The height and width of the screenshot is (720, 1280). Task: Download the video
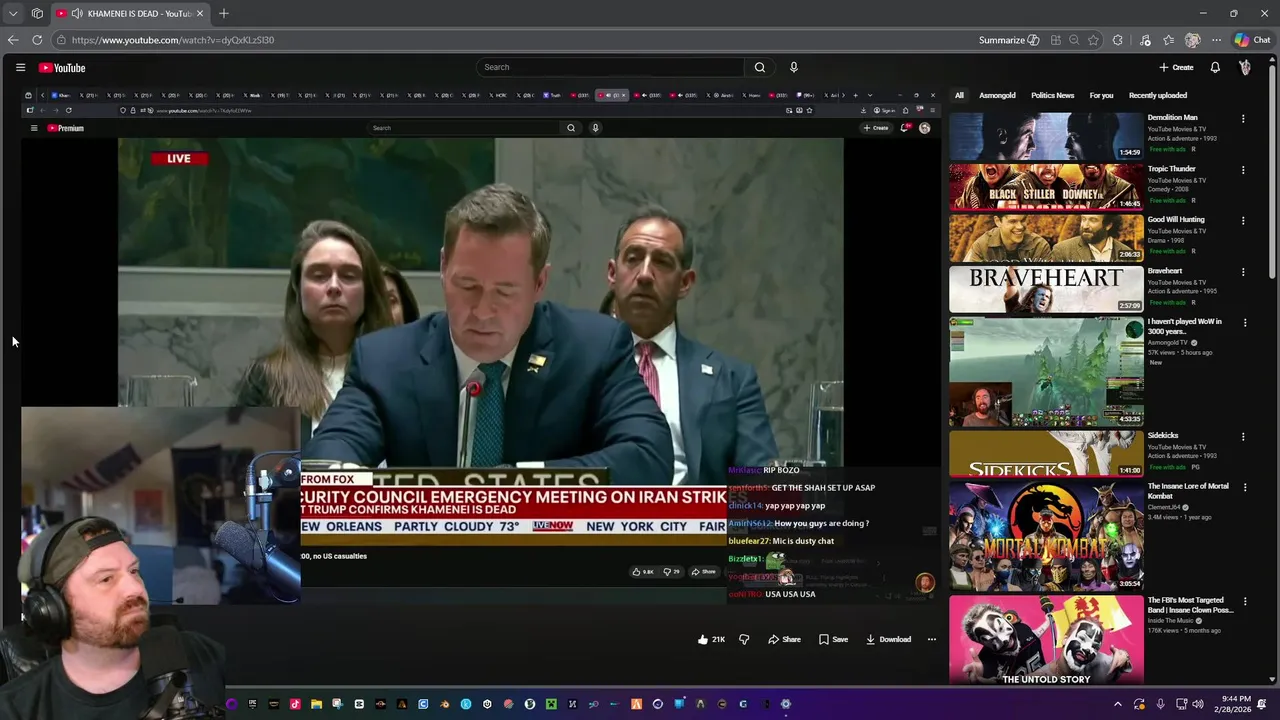888,639
